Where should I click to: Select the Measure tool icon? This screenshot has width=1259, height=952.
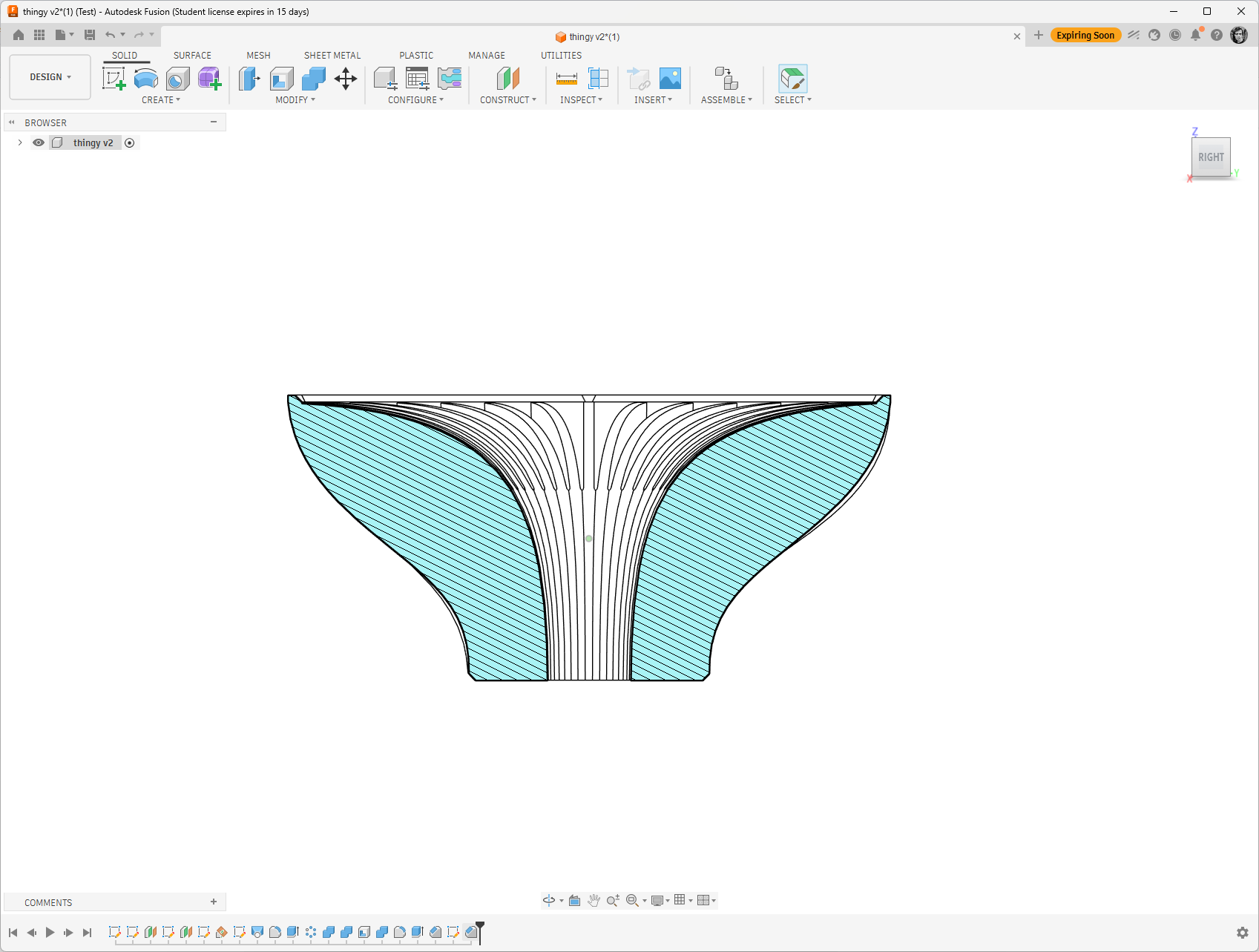coord(567,79)
